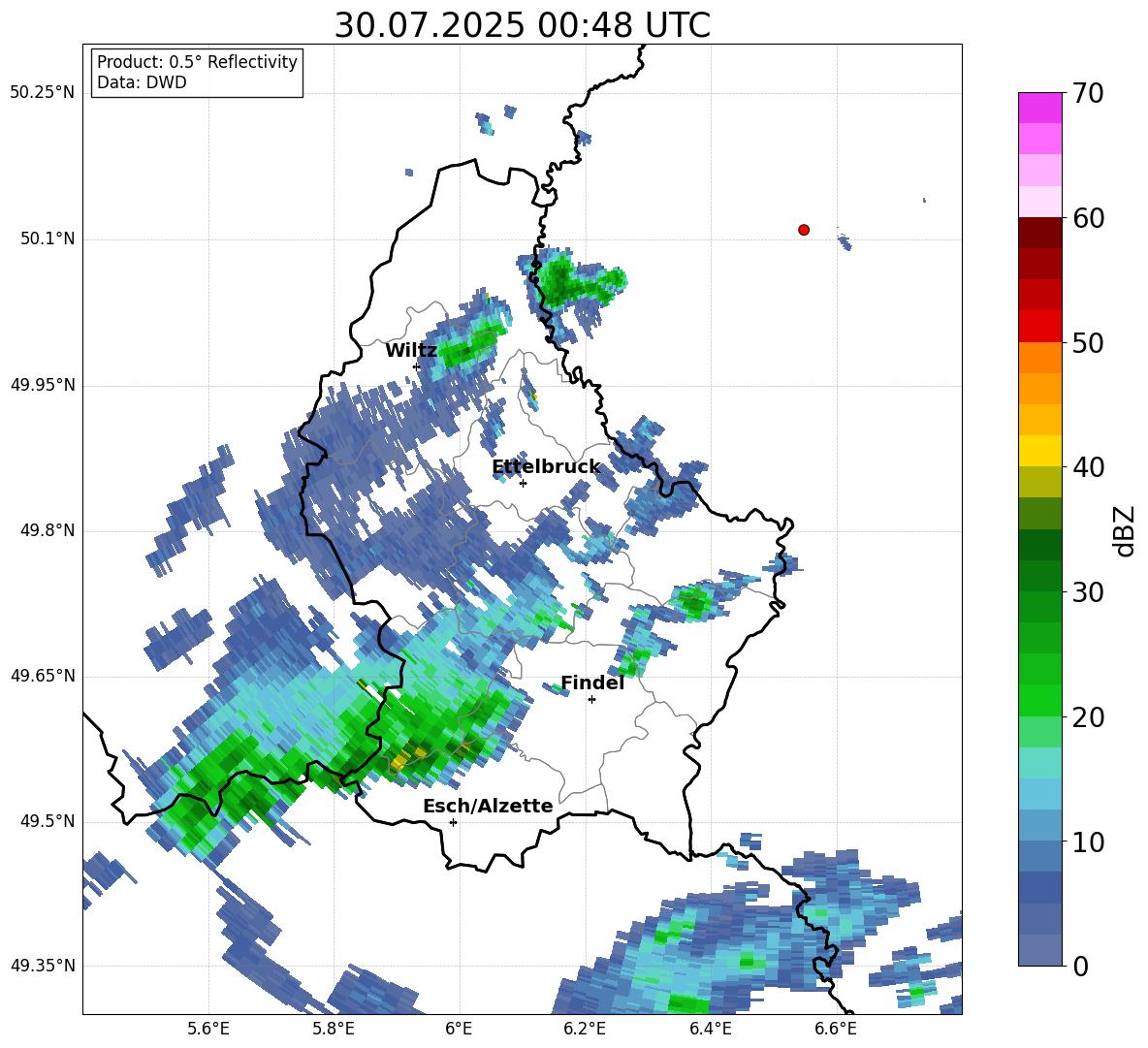1148x1048 pixels.
Task: Click the 6.6°E longitude label
Action: click(x=836, y=1029)
